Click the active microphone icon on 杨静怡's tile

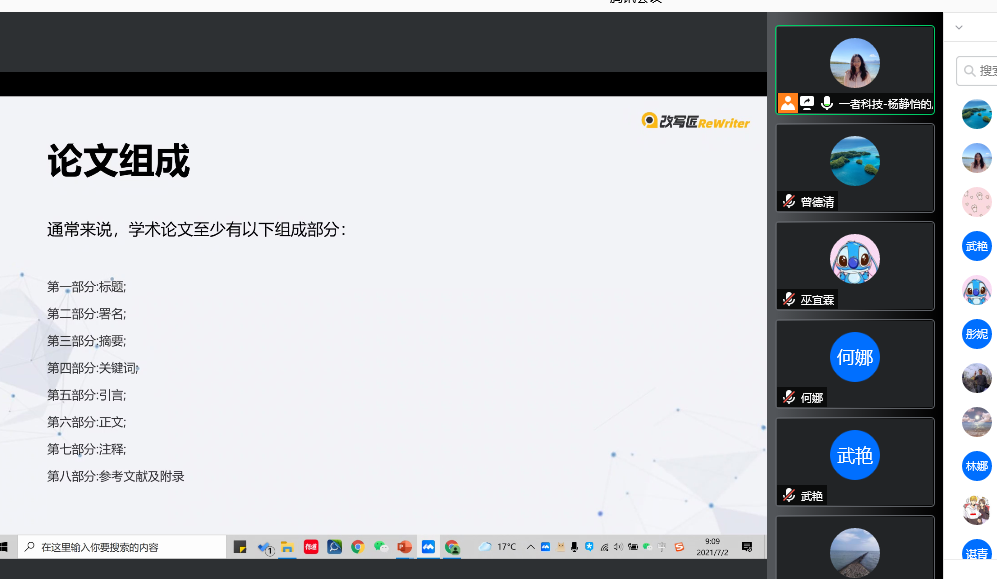[x=826, y=103]
